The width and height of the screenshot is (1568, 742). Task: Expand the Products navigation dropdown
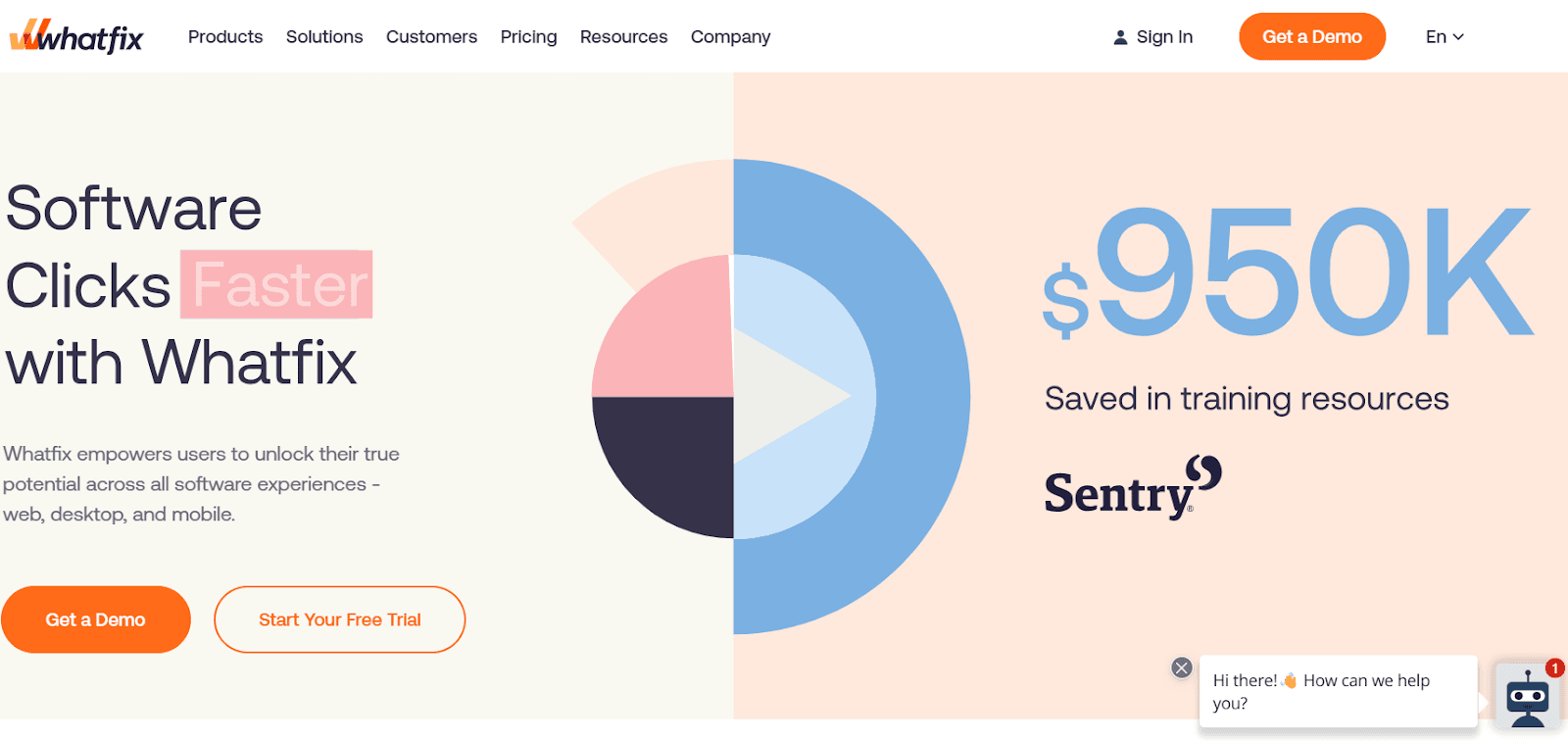225,36
